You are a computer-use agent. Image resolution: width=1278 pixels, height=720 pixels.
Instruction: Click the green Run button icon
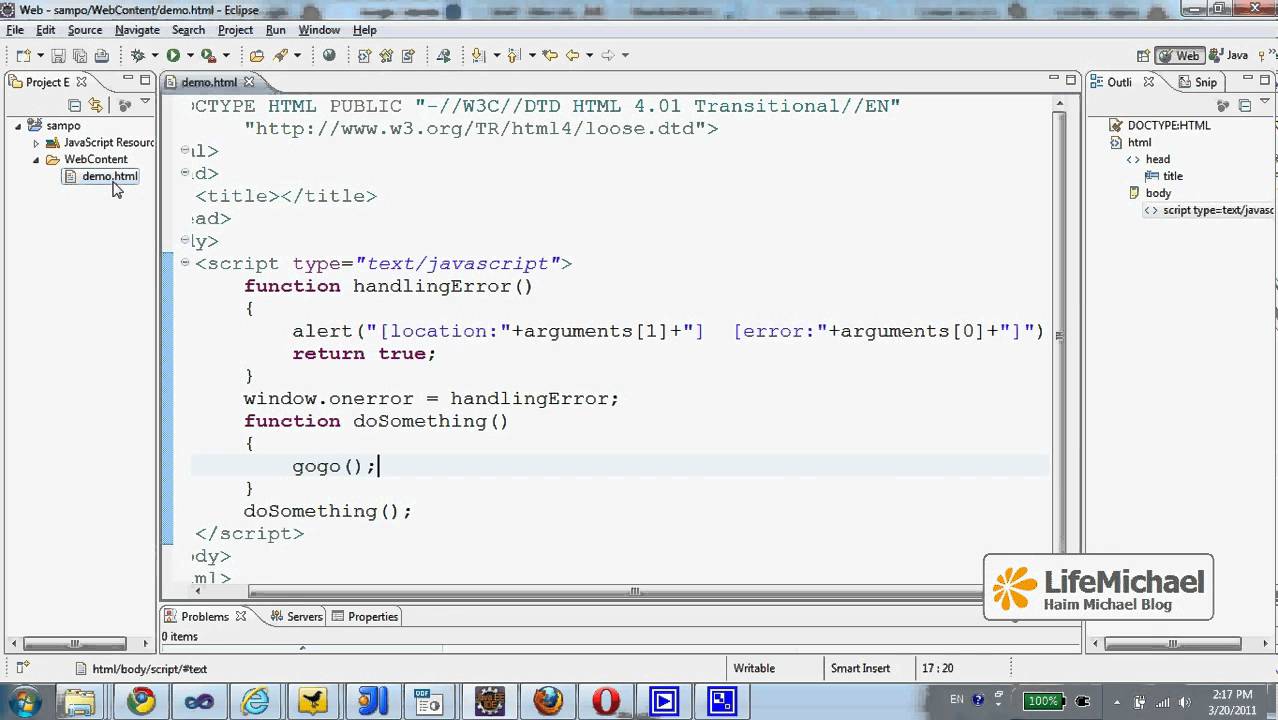(x=173, y=56)
